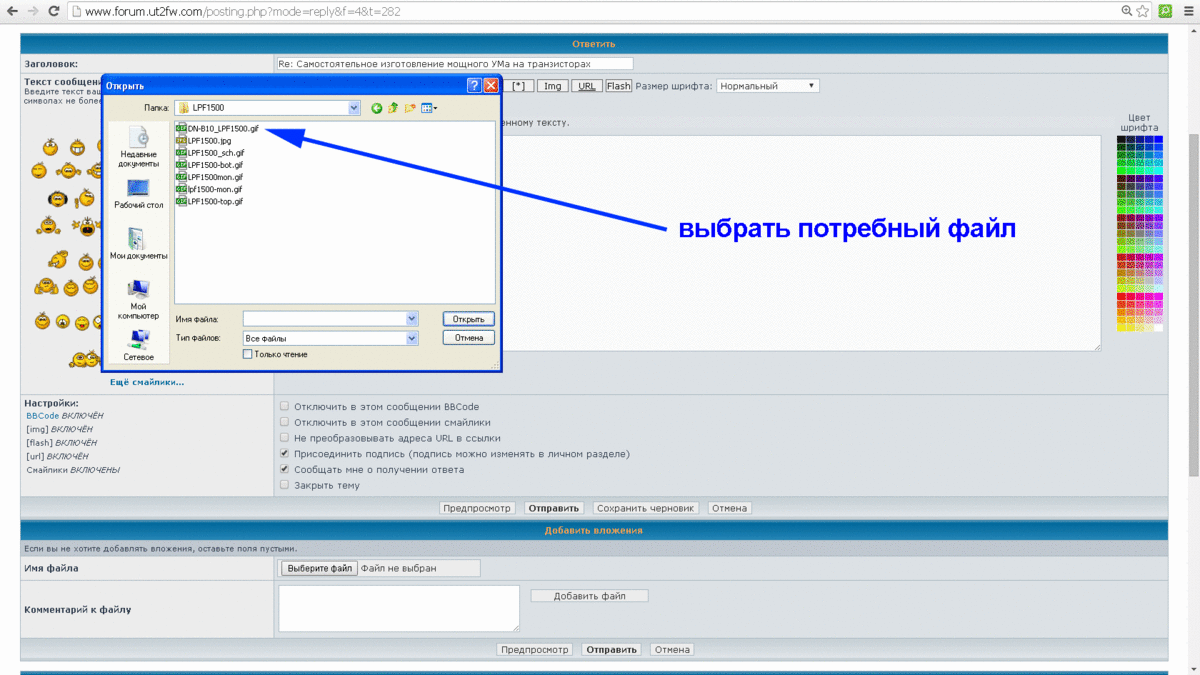Go up one folder level in the dialog
The height and width of the screenshot is (675, 1200).
[x=393, y=108]
